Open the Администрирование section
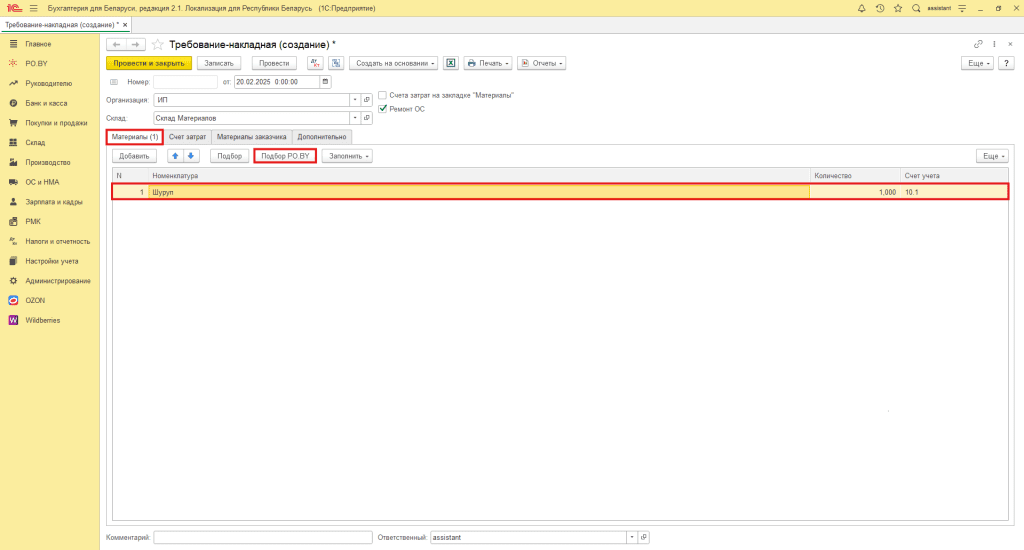Image resolution: width=1024 pixels, height=550 pixels. pyautogui.click(x=58, y=281)
